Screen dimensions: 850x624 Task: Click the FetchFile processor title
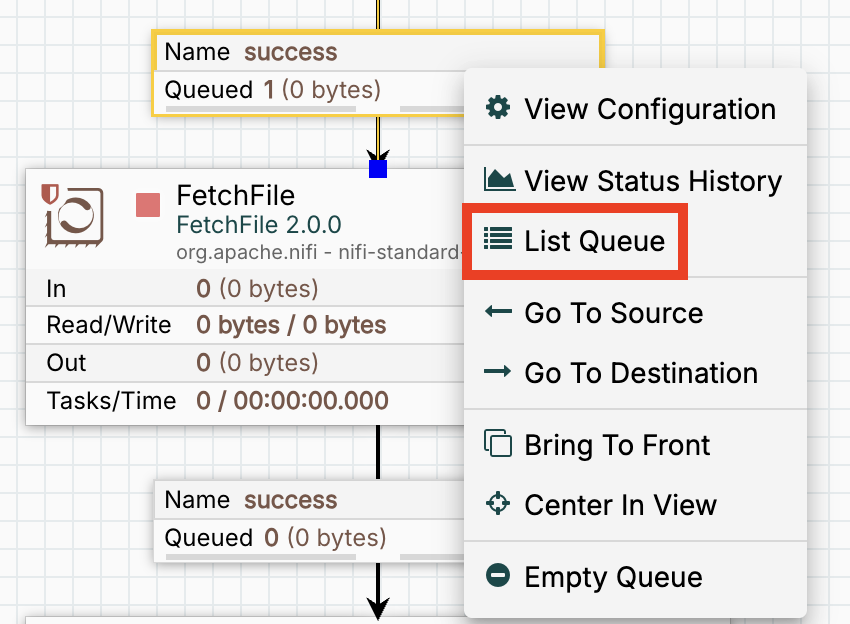(x=235, y=194)
